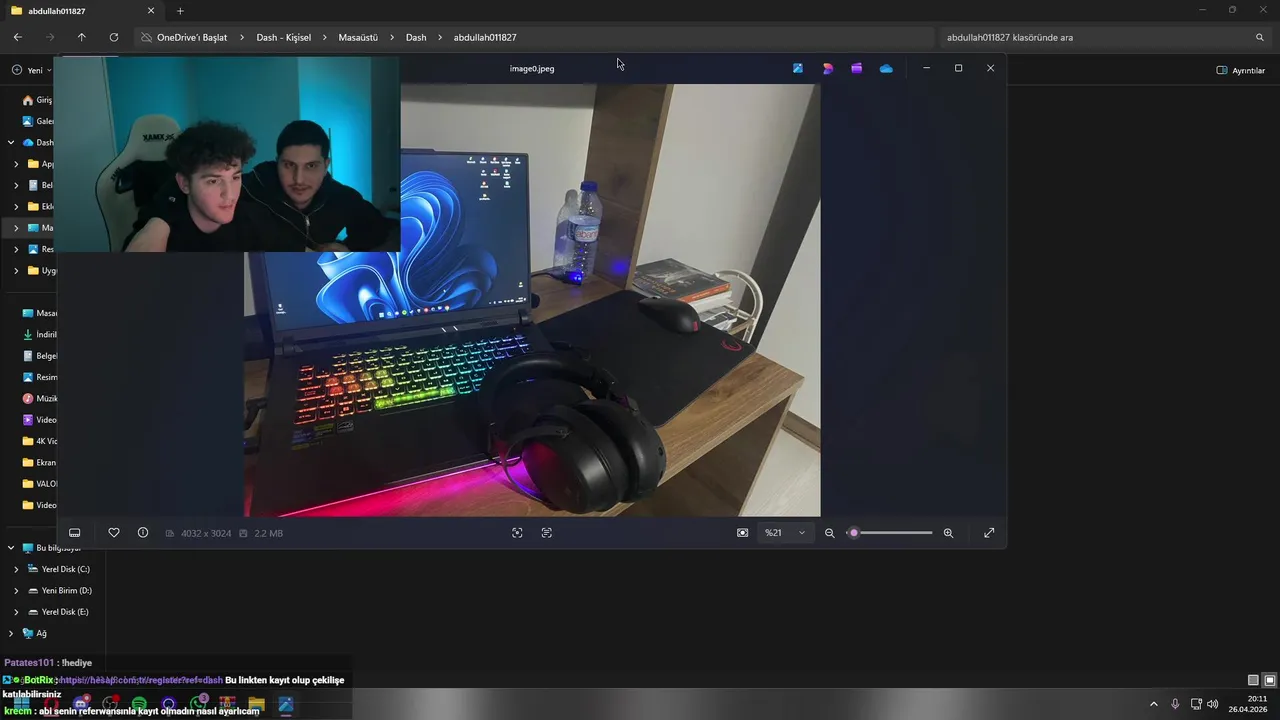Open the volume speaker tray icon
Screen dimensions: 1280x720
[1213, 704]
